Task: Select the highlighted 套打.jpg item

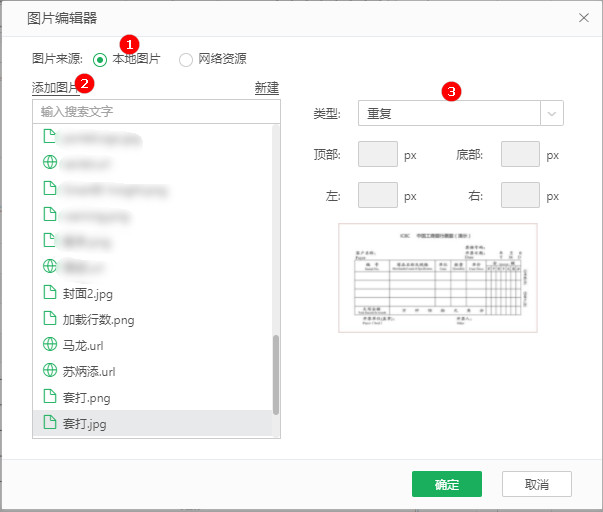Action: (x=152, y=423)
